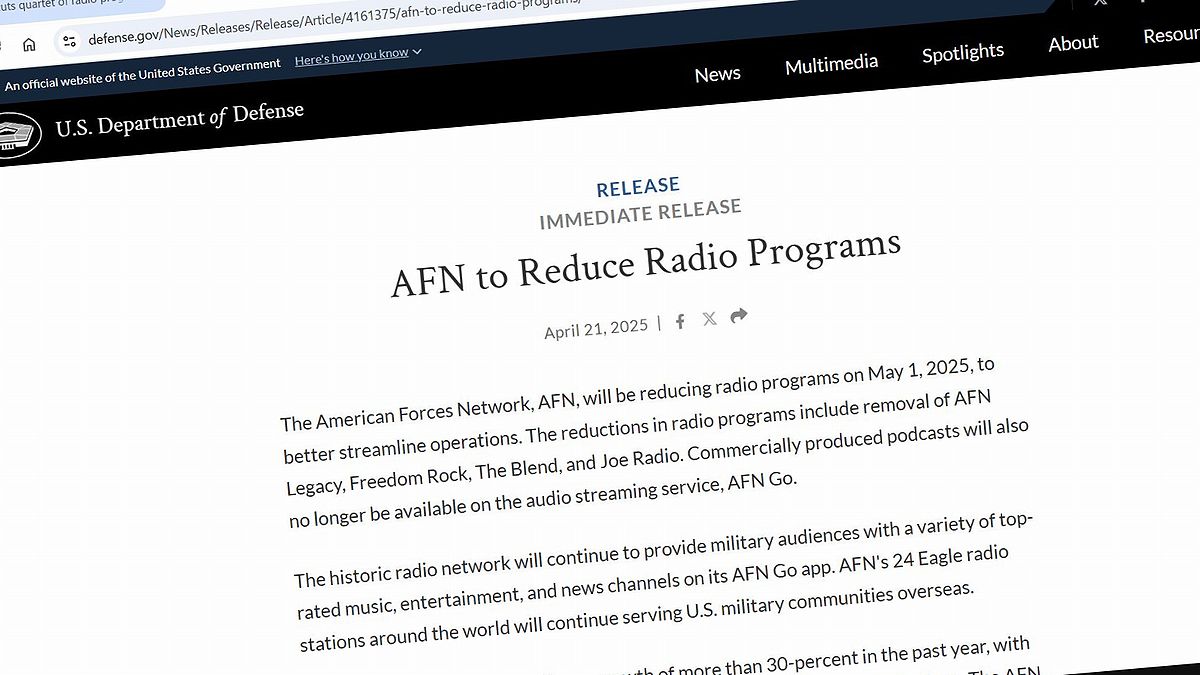Open the About menu
The height and width of the screenshot is (675, 1200).
click(1073, 43)
